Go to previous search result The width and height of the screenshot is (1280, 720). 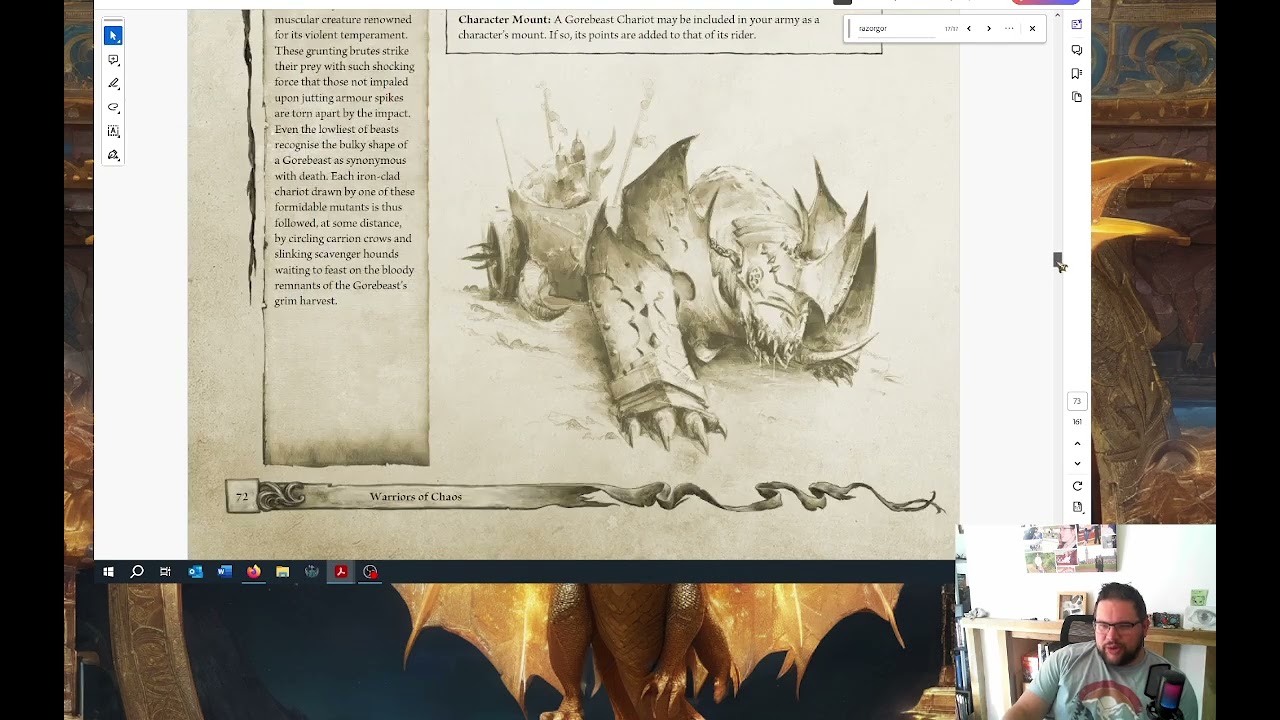click(x=968, y=28)
